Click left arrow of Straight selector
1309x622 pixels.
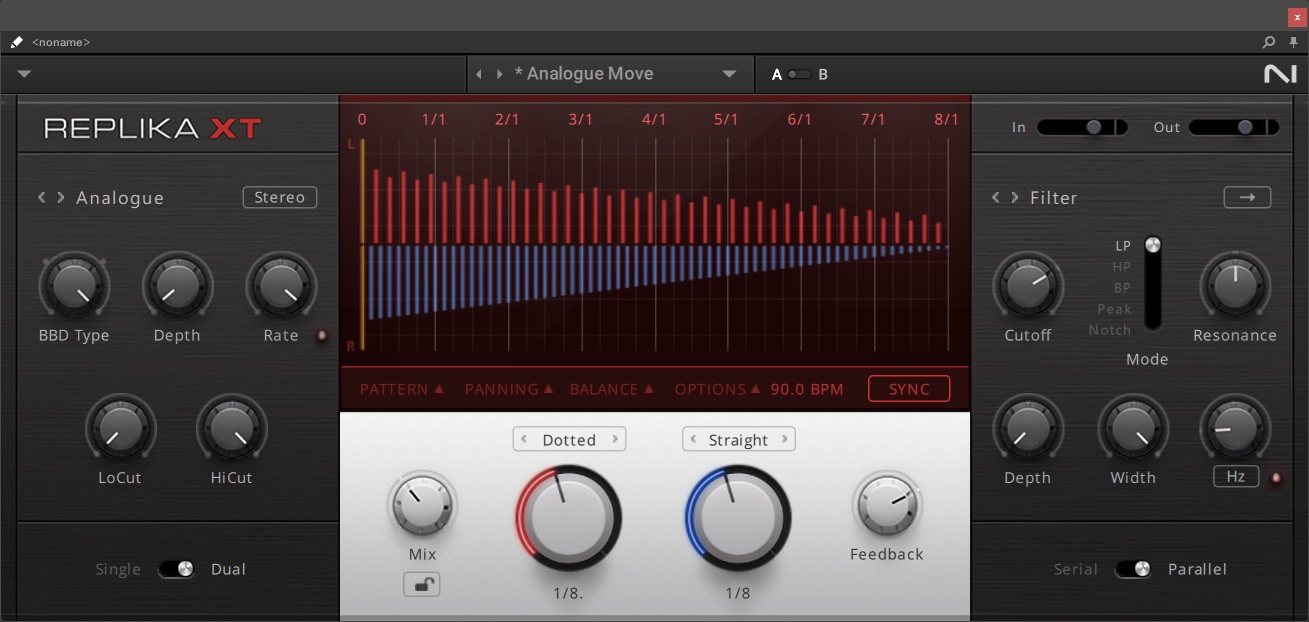click(692, 439)
